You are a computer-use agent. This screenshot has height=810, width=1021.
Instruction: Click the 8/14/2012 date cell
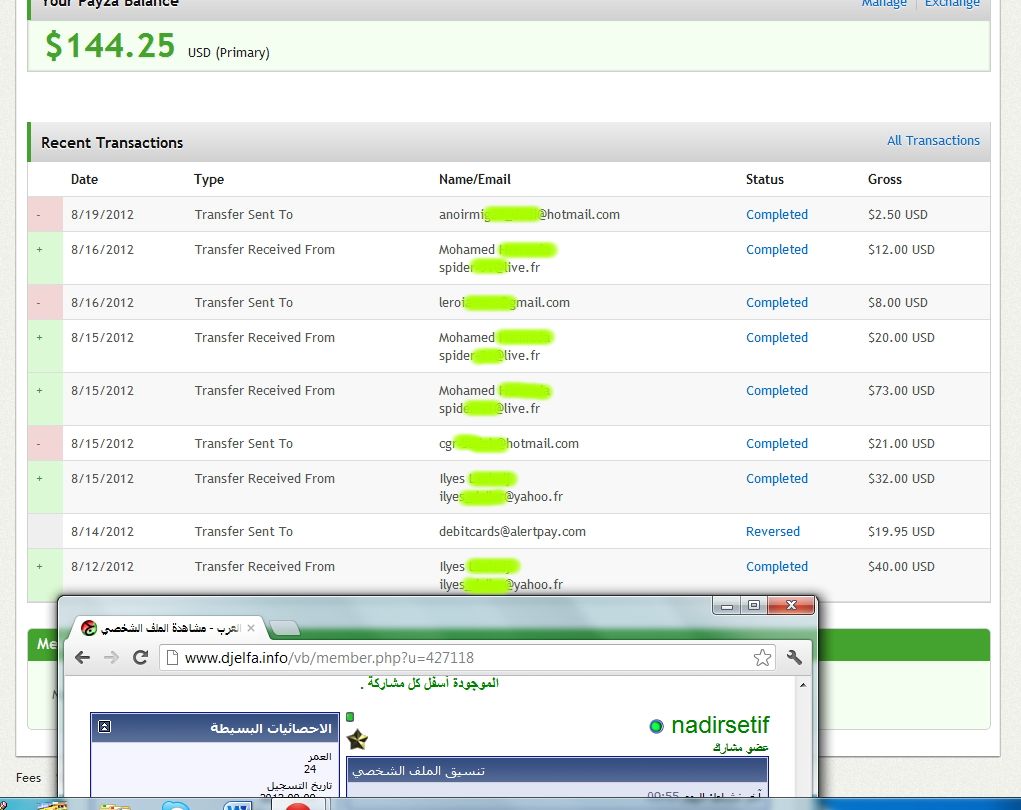[102, 531]
